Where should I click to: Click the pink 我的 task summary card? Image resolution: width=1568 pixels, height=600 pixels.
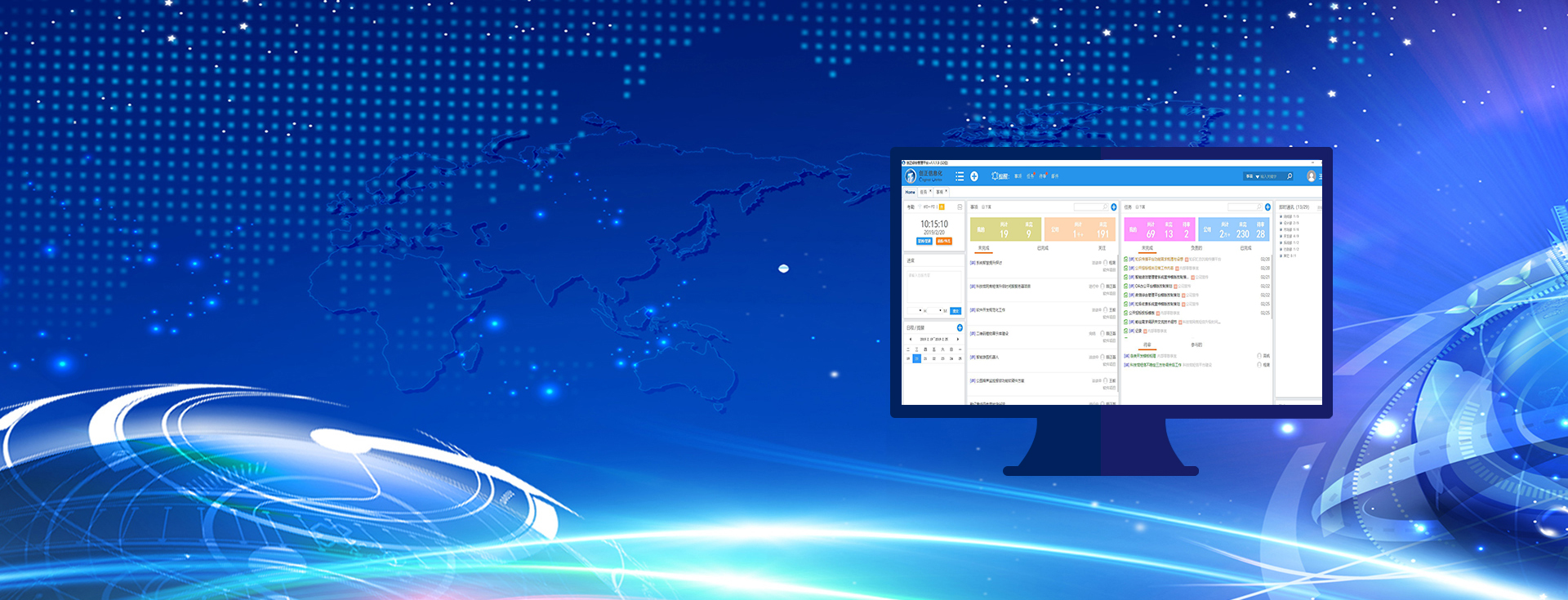[x=1160, y=229]
